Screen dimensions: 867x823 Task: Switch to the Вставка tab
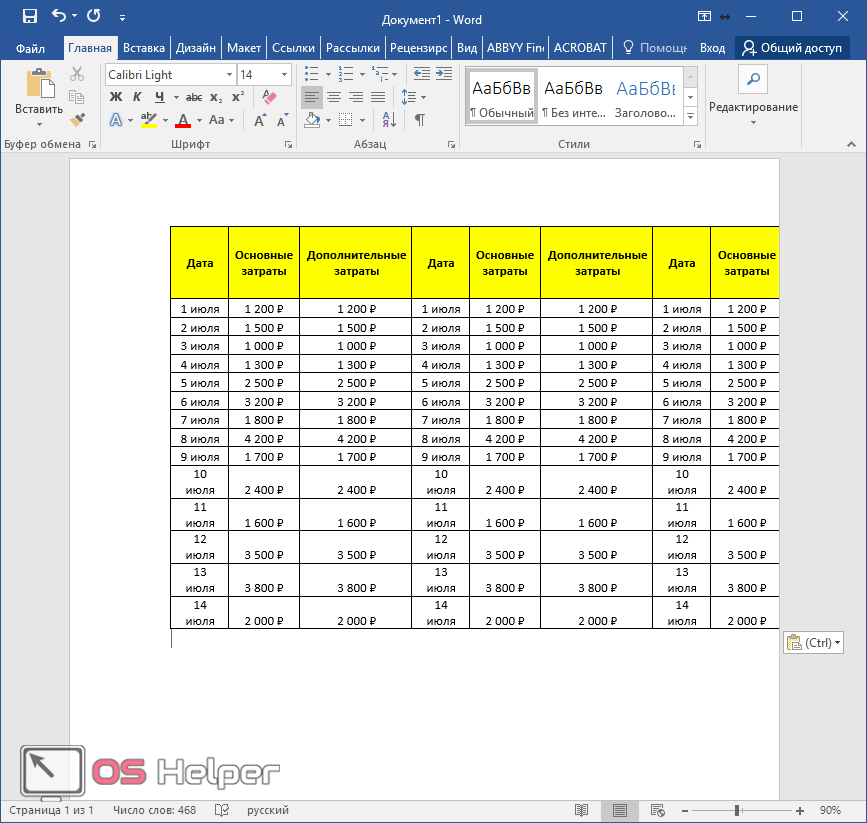tap(144, 47)
